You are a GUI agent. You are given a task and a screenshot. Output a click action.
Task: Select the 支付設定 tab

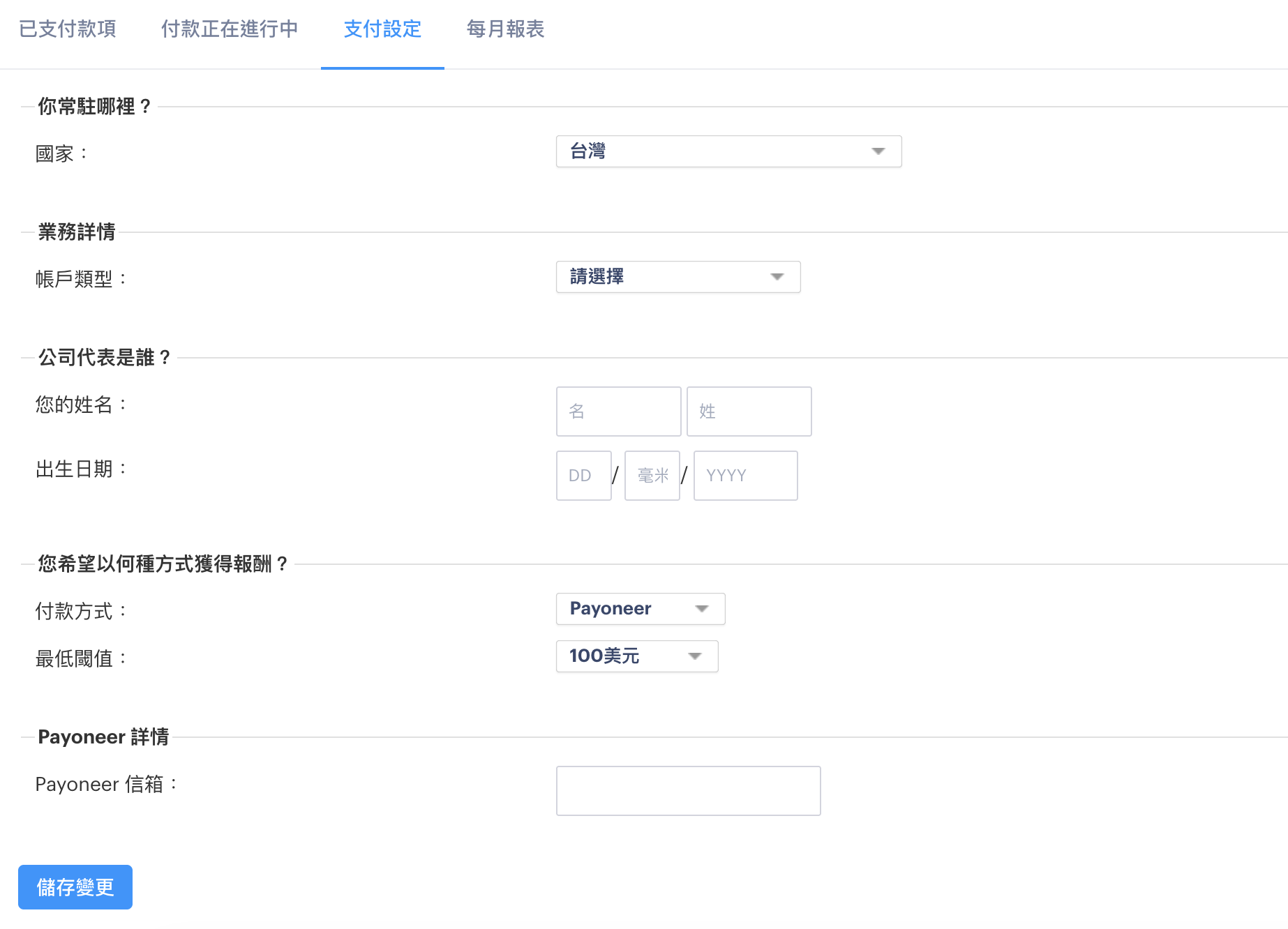(x=382, y=29)
